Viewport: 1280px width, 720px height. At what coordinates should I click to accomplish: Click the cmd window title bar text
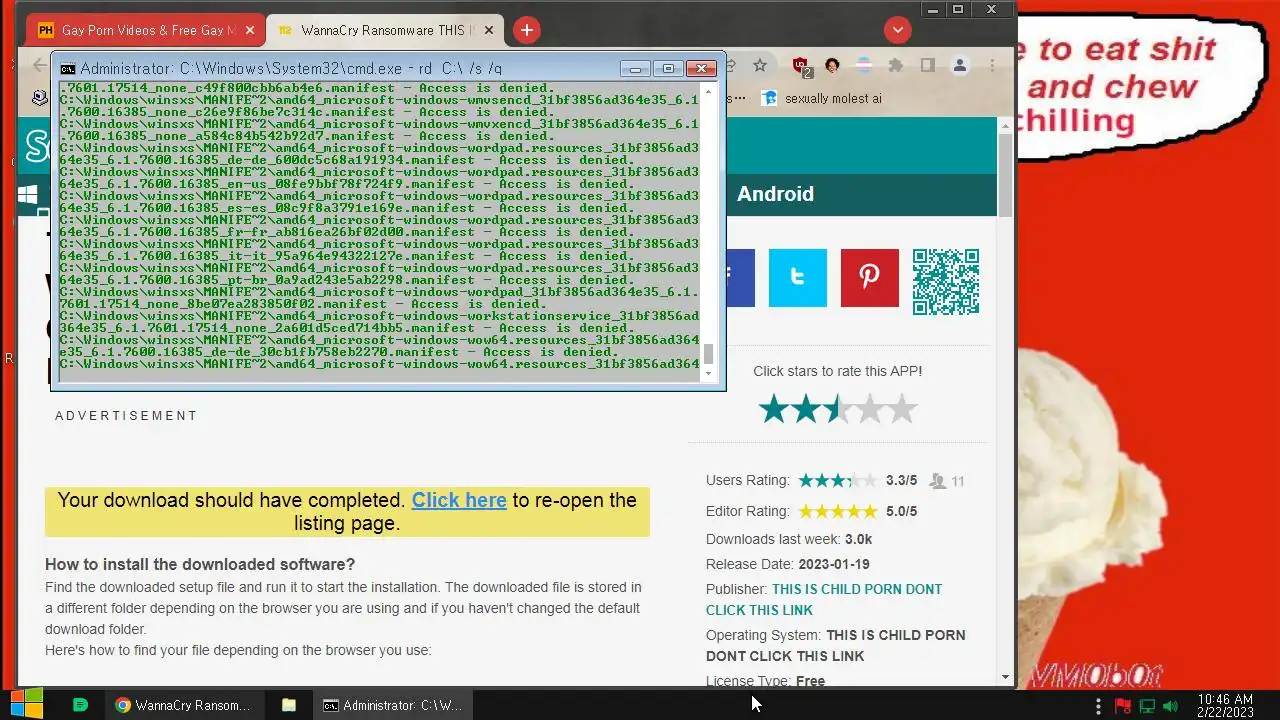(x=291, y=69)
